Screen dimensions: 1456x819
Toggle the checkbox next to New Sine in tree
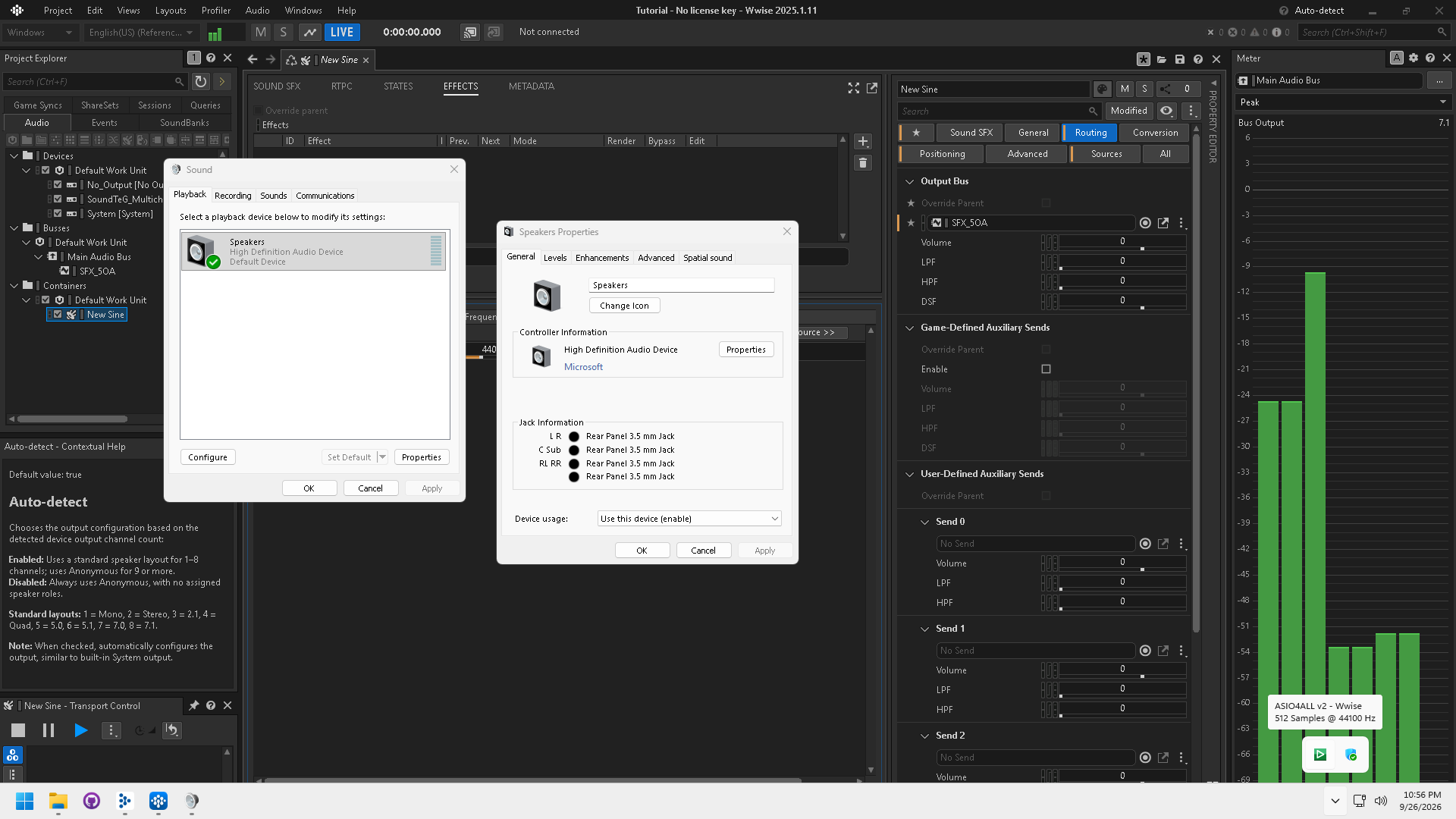[58, 315]
